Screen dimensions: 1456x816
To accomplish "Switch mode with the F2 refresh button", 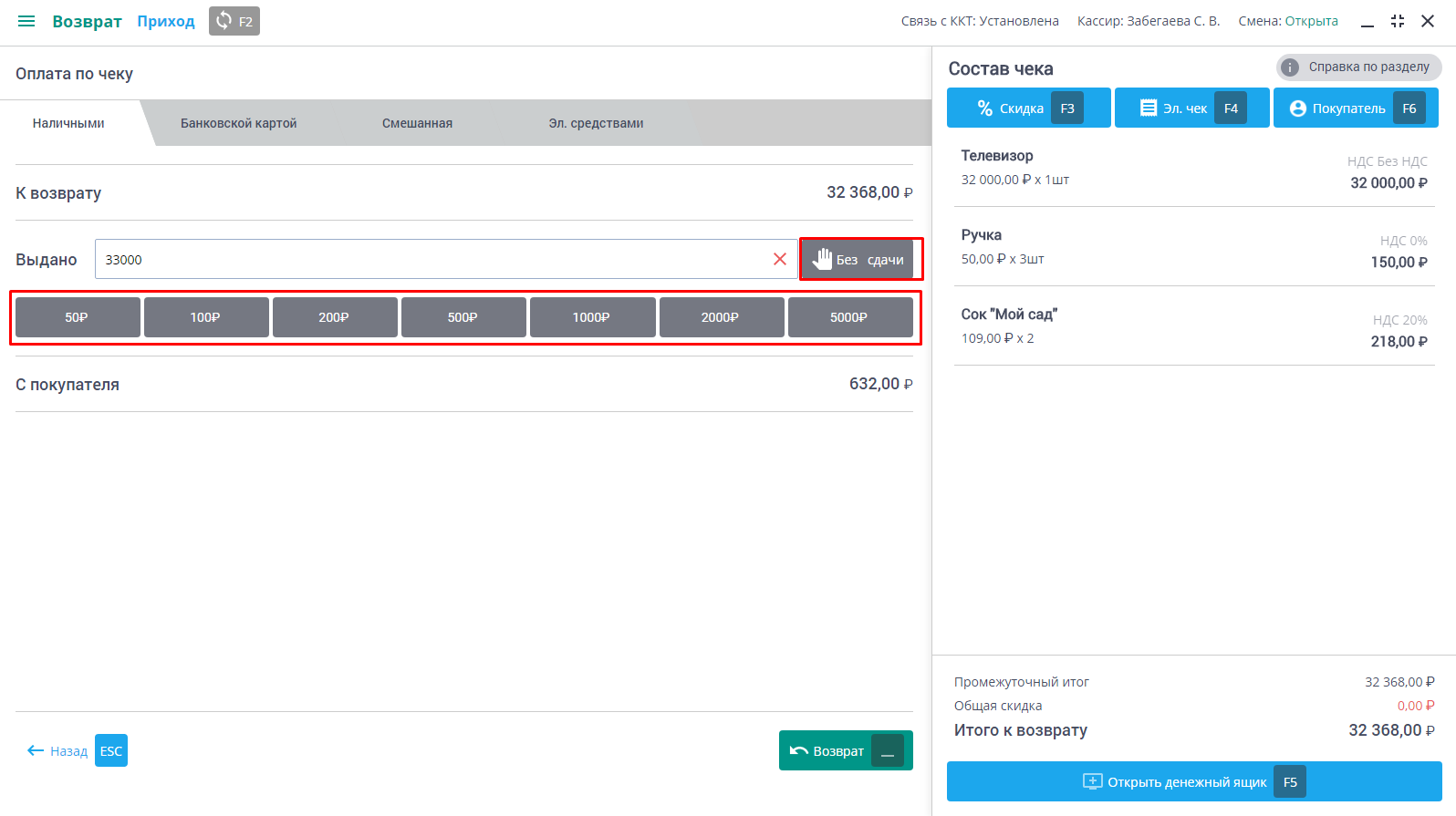I will tap(234, 21).
